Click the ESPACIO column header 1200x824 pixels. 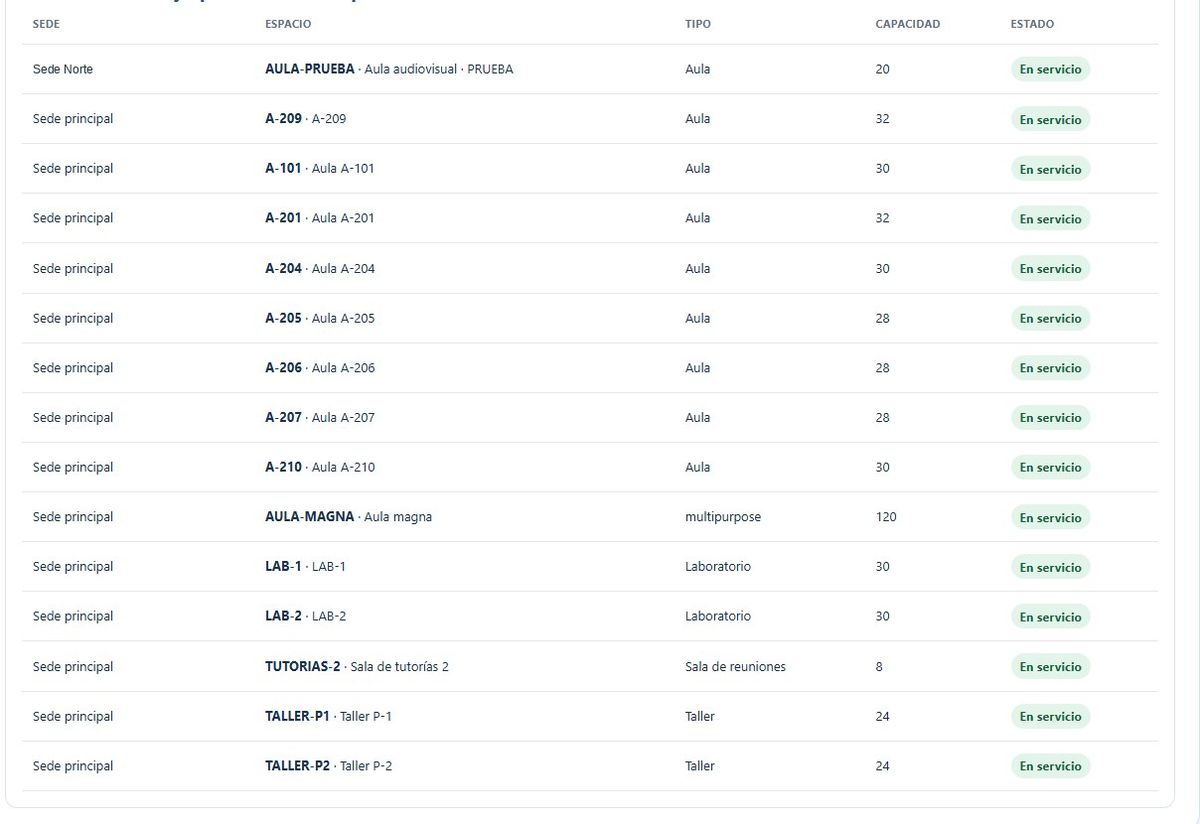click(288, 24)
